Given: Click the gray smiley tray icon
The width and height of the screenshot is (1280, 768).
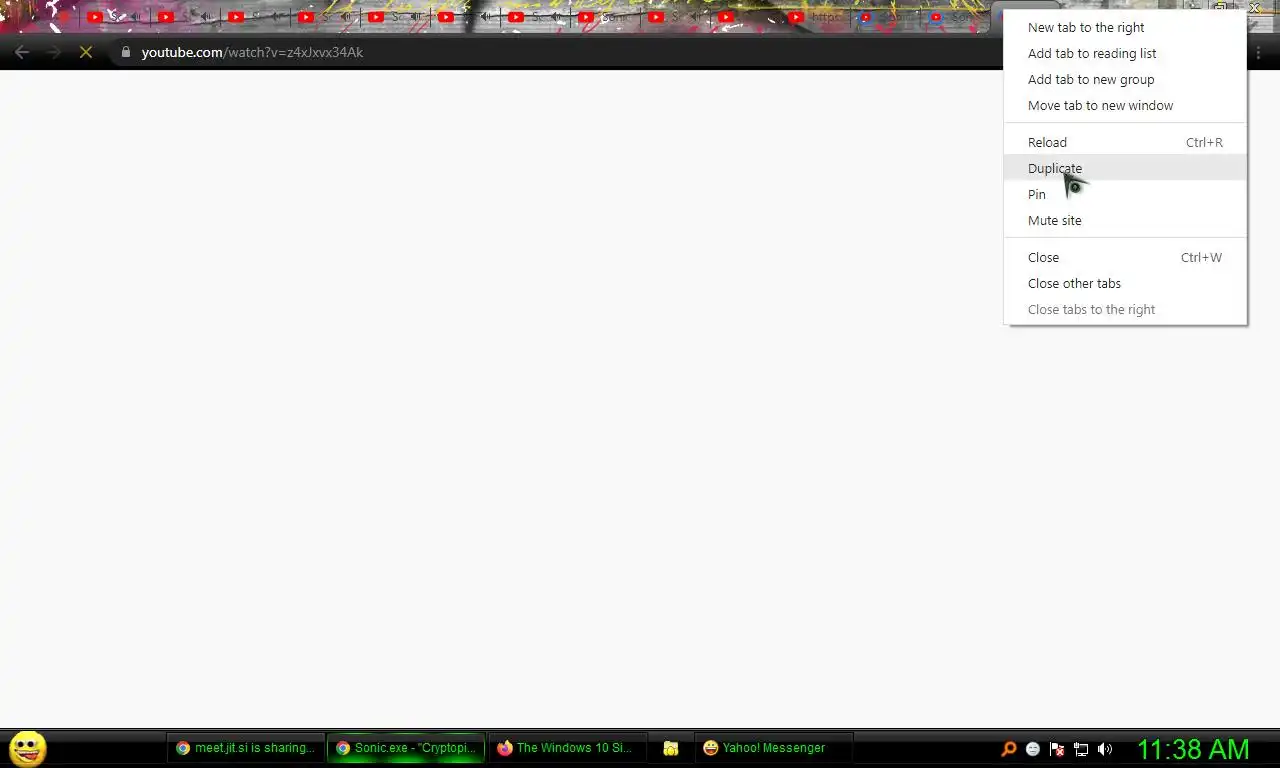Looking at the screenshot, I should (x=1033, y=748).
